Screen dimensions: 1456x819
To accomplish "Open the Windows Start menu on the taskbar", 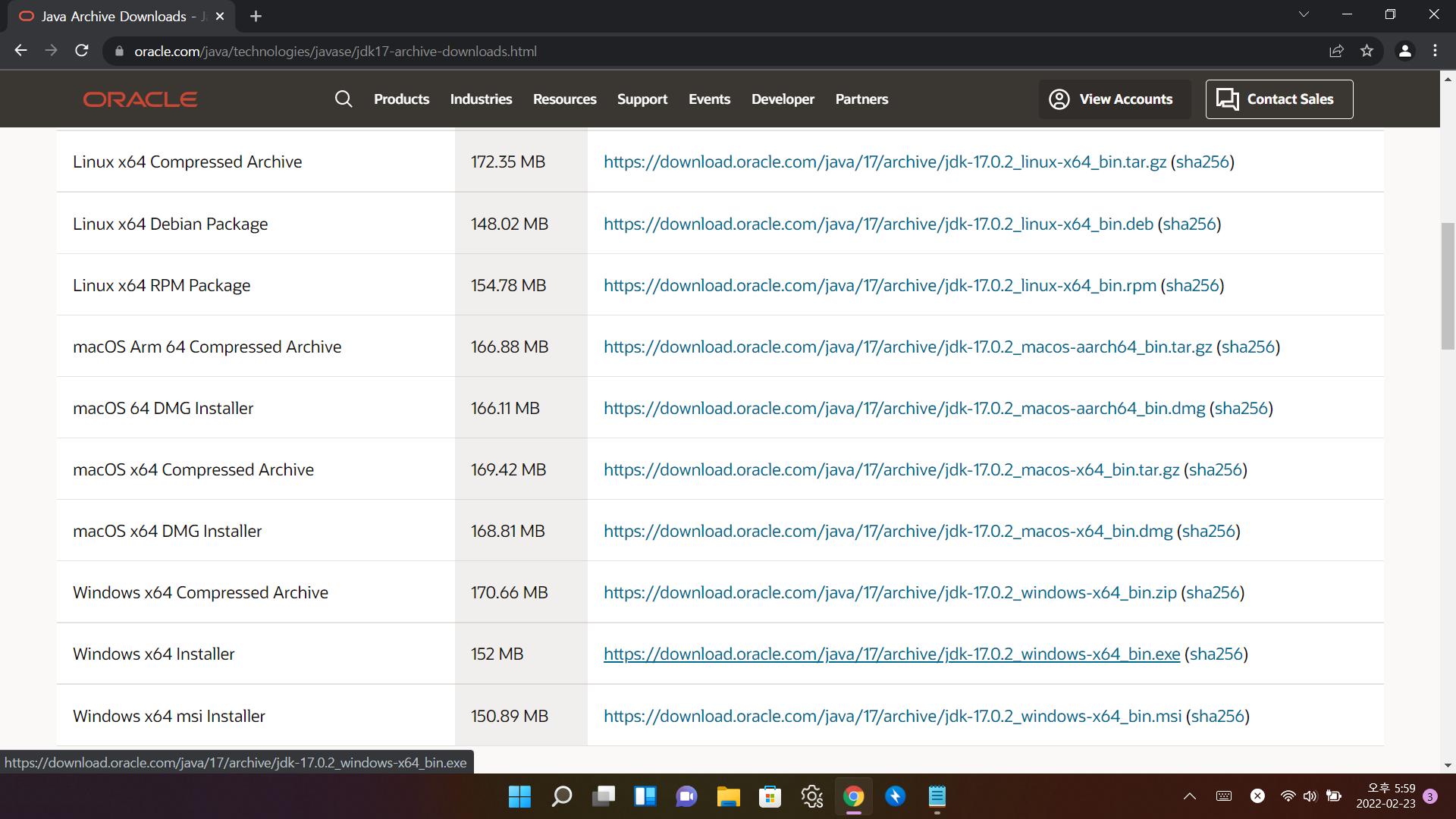I will tap(519, 796).
